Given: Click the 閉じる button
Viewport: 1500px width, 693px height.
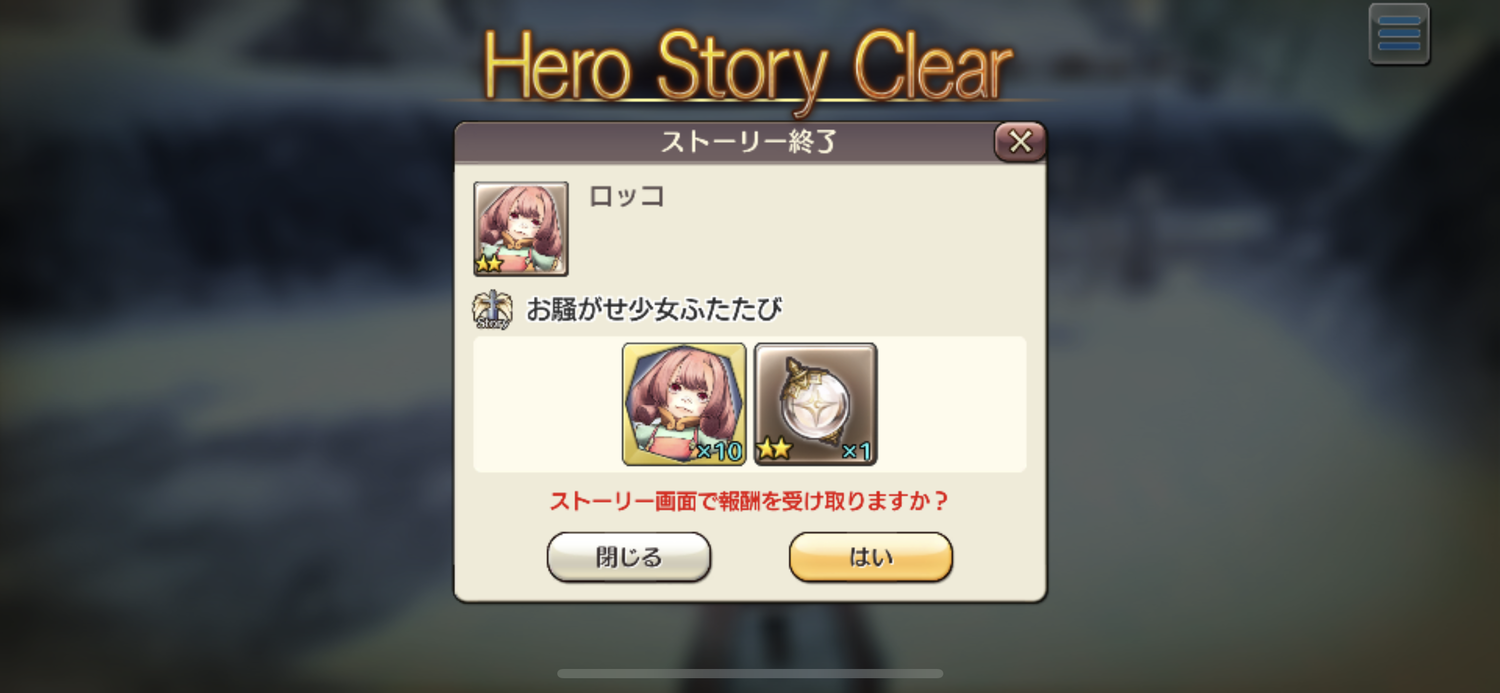Looking at the screenshot, I should [x=629, y=557].
